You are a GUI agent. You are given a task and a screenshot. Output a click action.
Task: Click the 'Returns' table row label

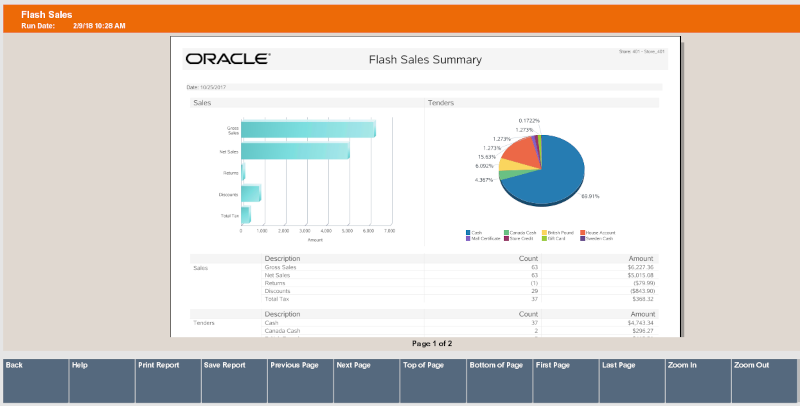coord(275,283)
